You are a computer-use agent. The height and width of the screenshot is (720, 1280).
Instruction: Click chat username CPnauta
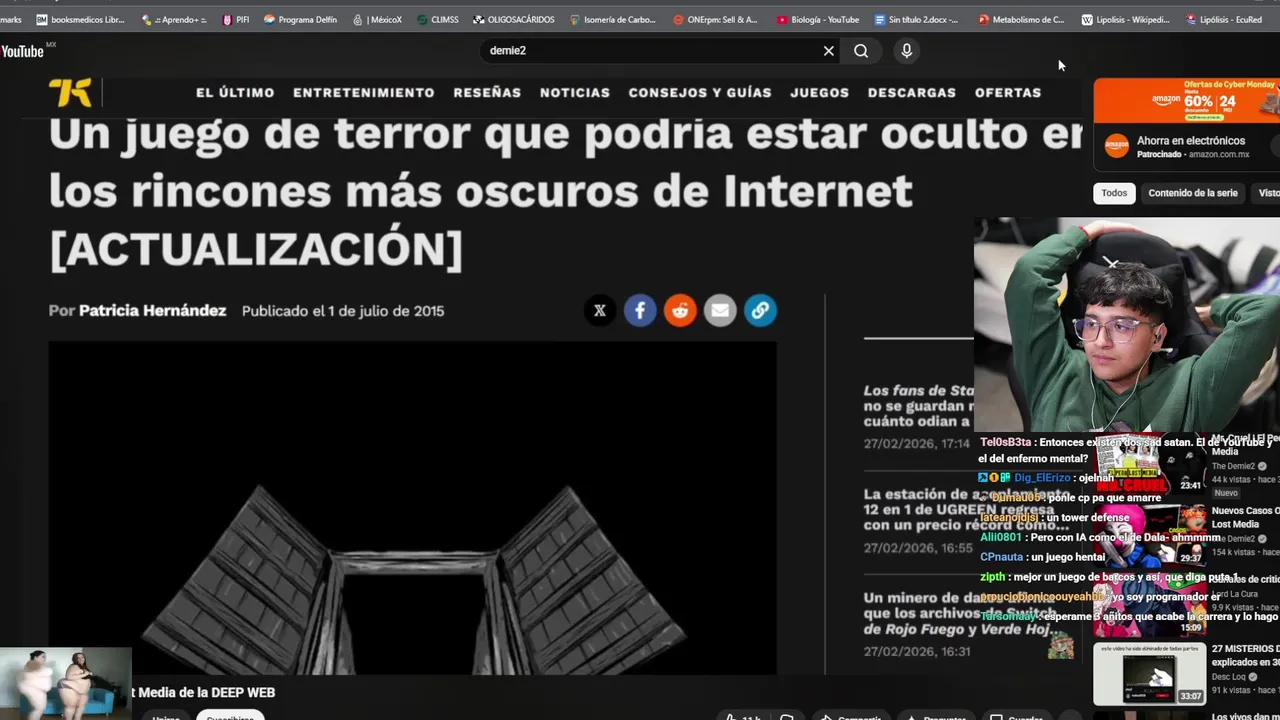coord(1001,557)
